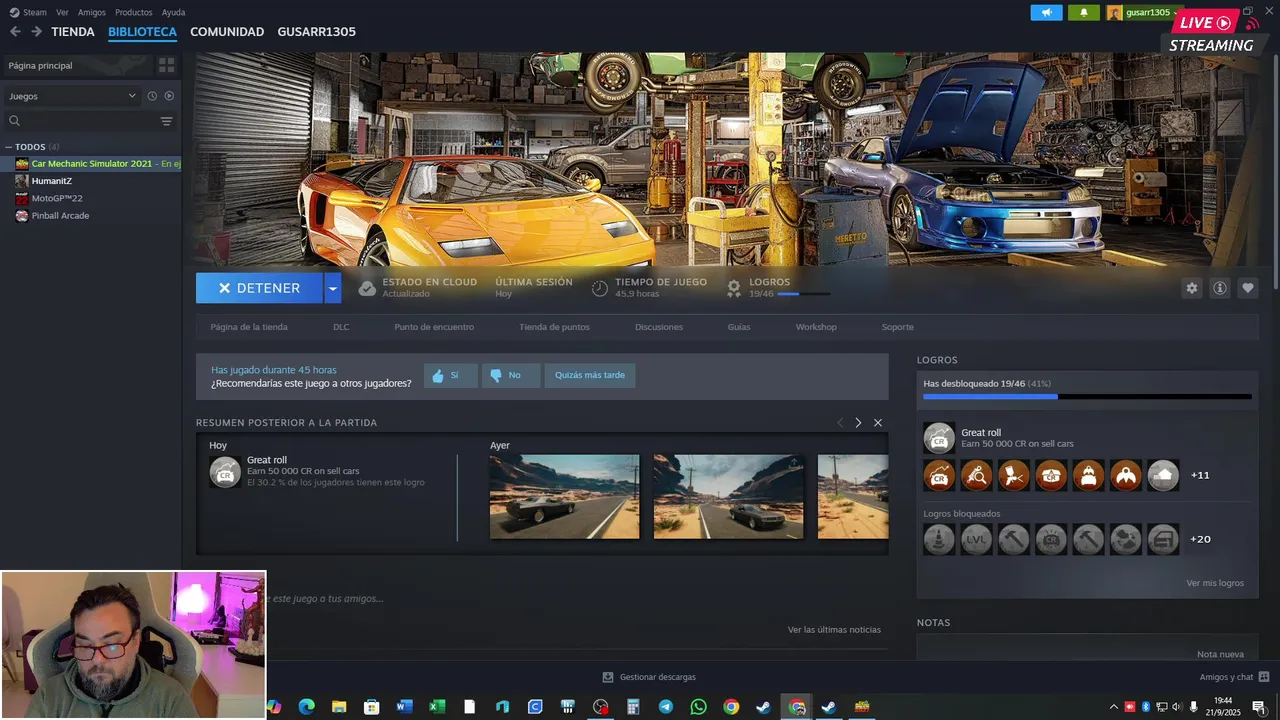Open Microsoft Word from the taskbar
This screenshot has height=720, width=1280.
[404, 707]
